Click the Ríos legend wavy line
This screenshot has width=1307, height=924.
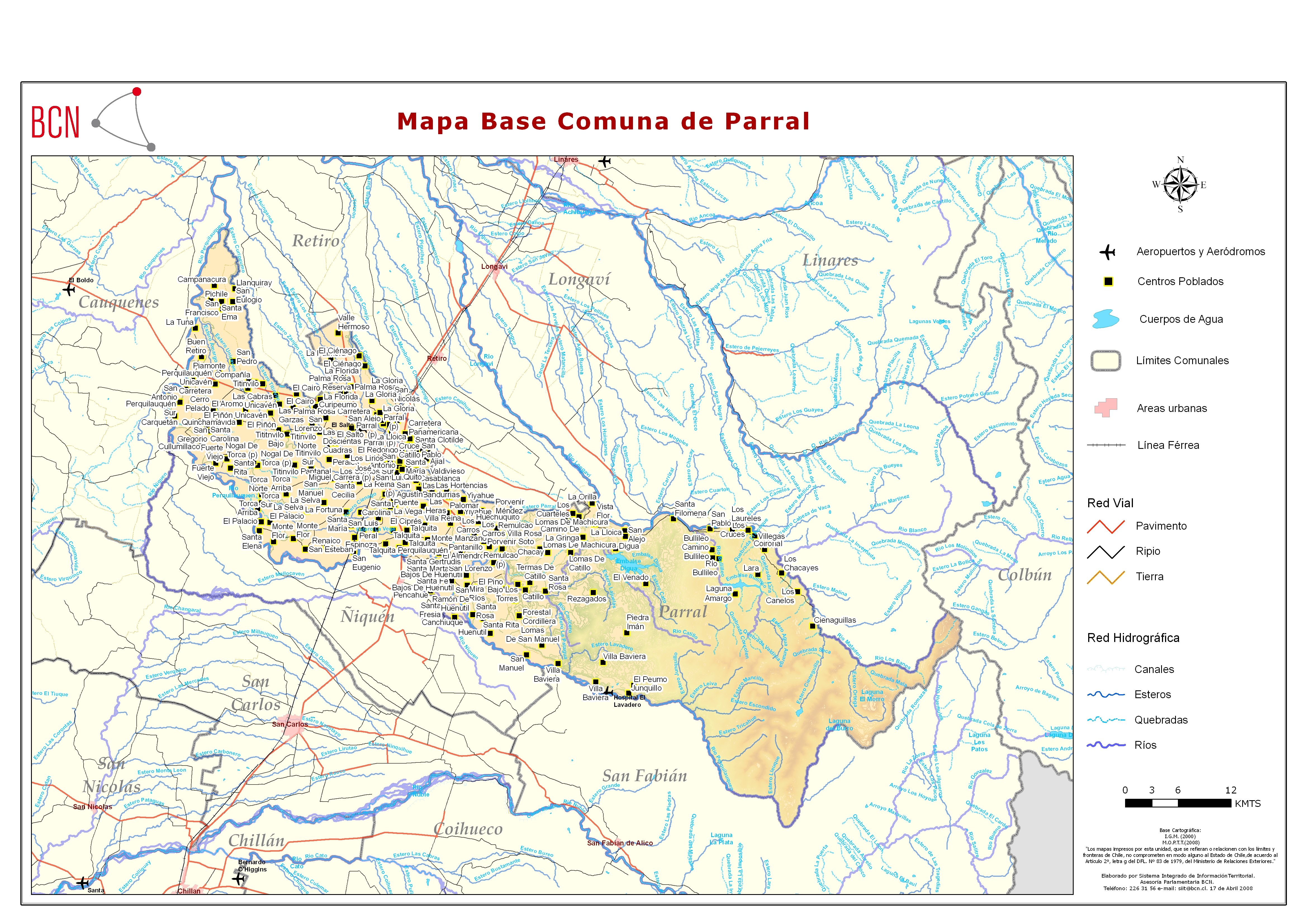pyautogui.click(x=1106, y=745)
